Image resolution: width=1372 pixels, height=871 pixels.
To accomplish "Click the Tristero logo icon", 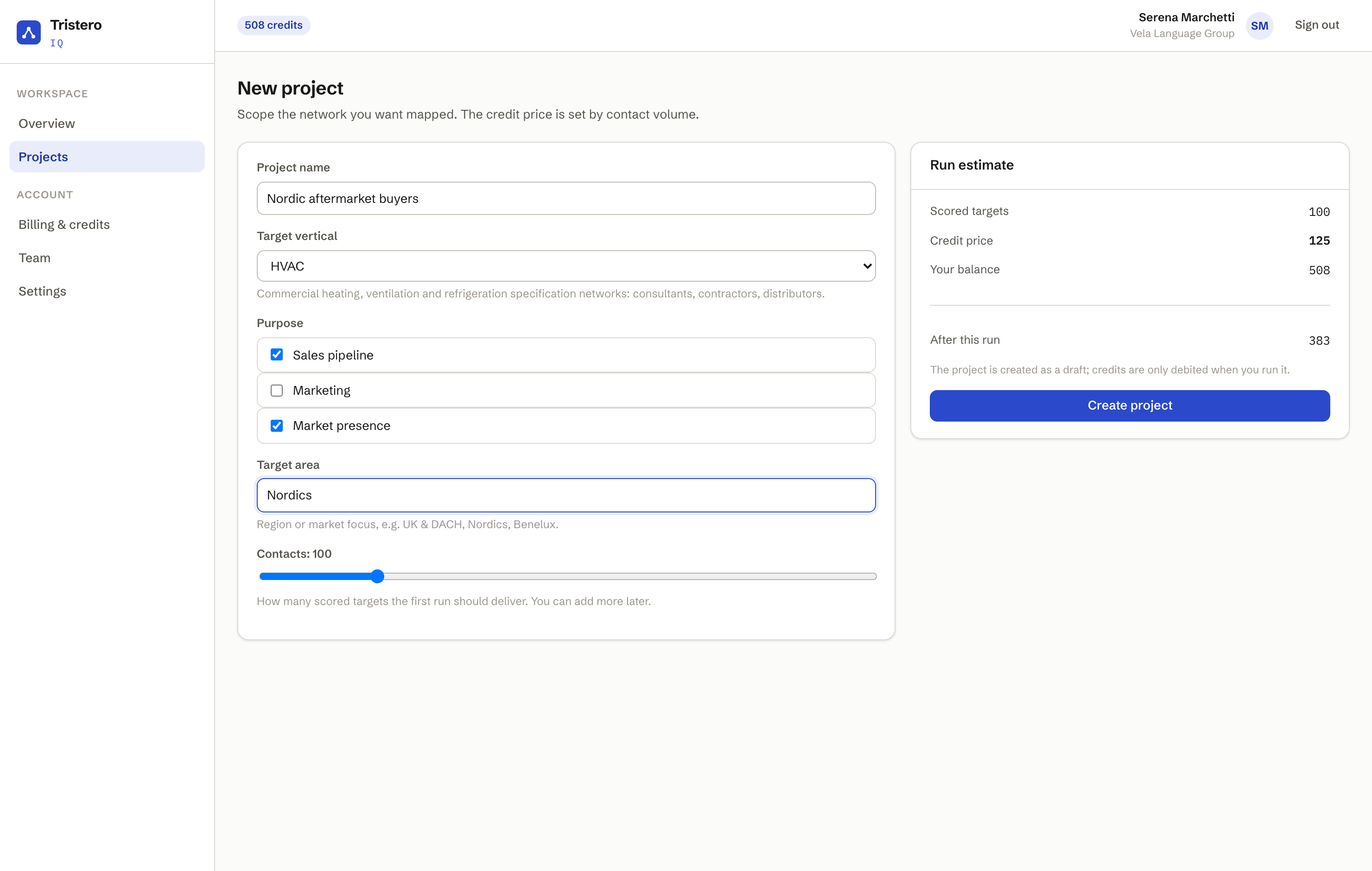I will (28, 32).
